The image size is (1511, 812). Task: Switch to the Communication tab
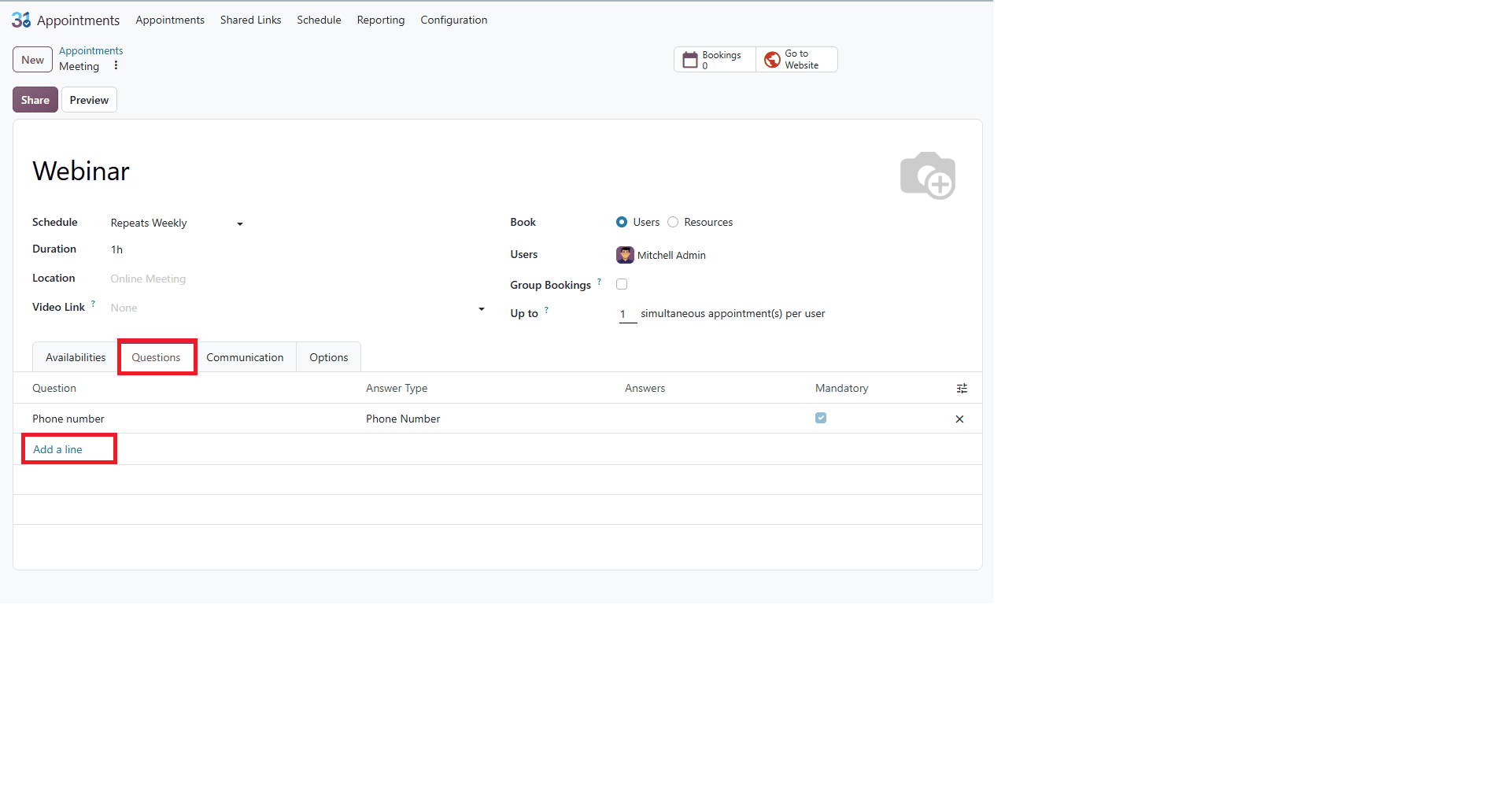tap(245, 357)
